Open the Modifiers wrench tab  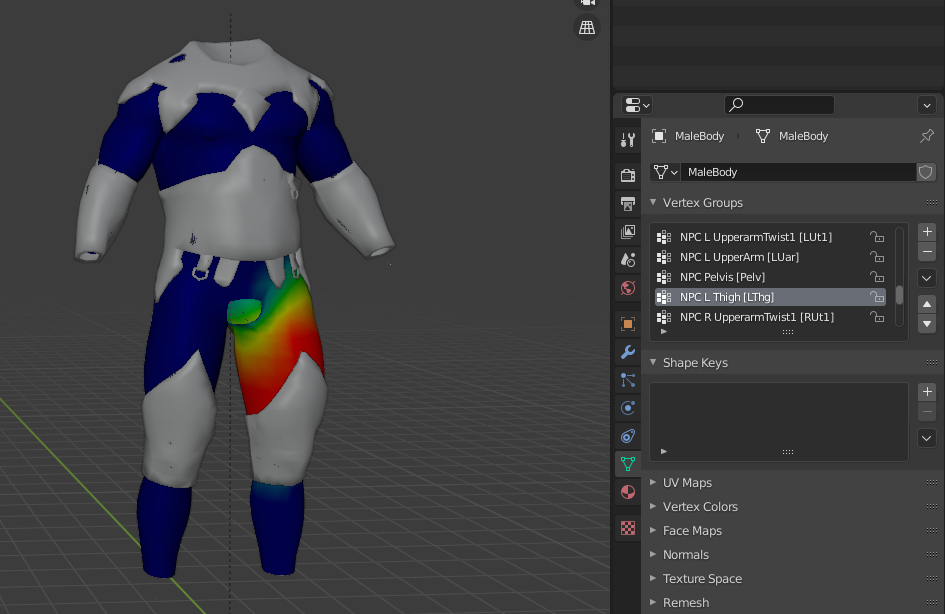(x=627, y=352)
